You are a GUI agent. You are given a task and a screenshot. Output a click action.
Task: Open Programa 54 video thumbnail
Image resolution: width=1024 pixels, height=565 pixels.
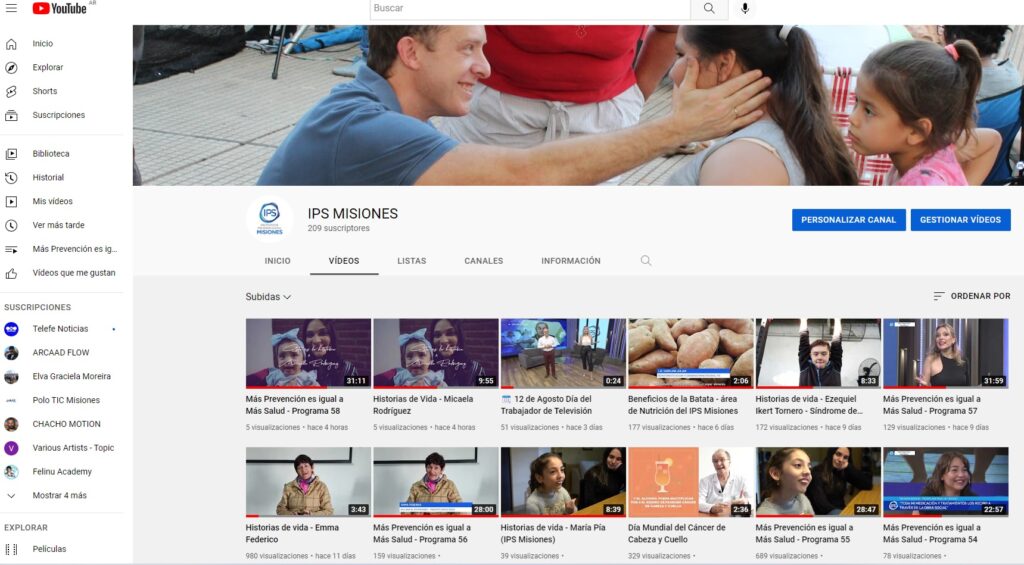point(946,482)
